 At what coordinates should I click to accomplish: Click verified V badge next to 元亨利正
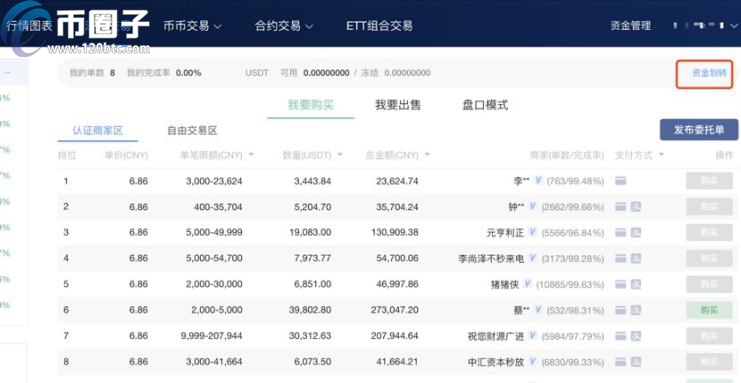click(x=533, y=232)
